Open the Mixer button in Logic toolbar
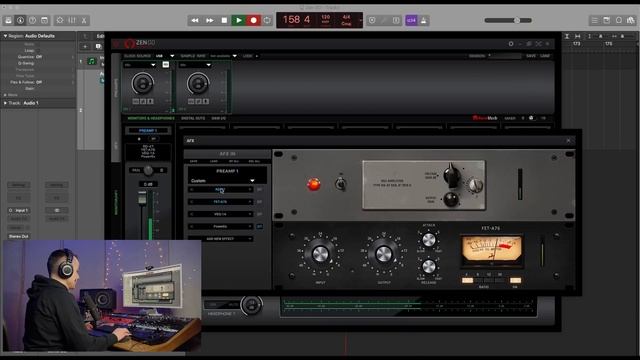The height and width of the screenshot is (360, 640). [72, 20]
